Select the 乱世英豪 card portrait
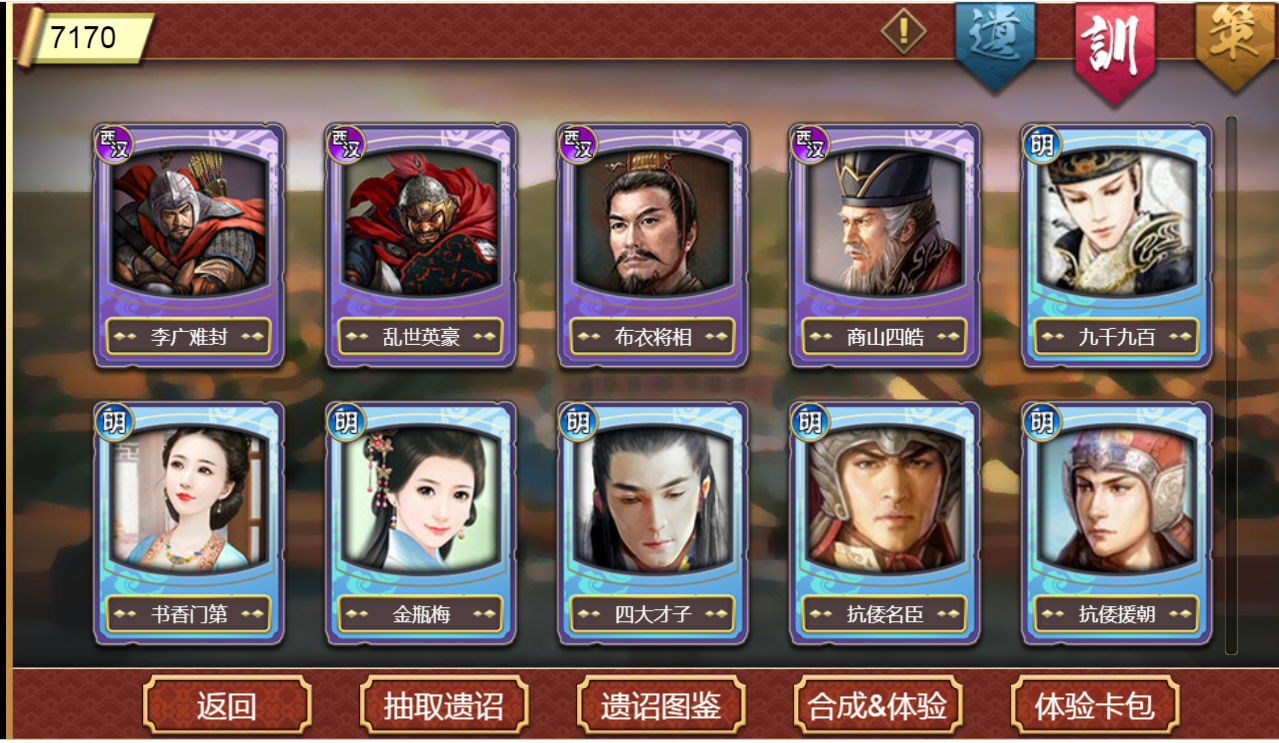This screenshot has height=743, width=1279. coord(421,222)
